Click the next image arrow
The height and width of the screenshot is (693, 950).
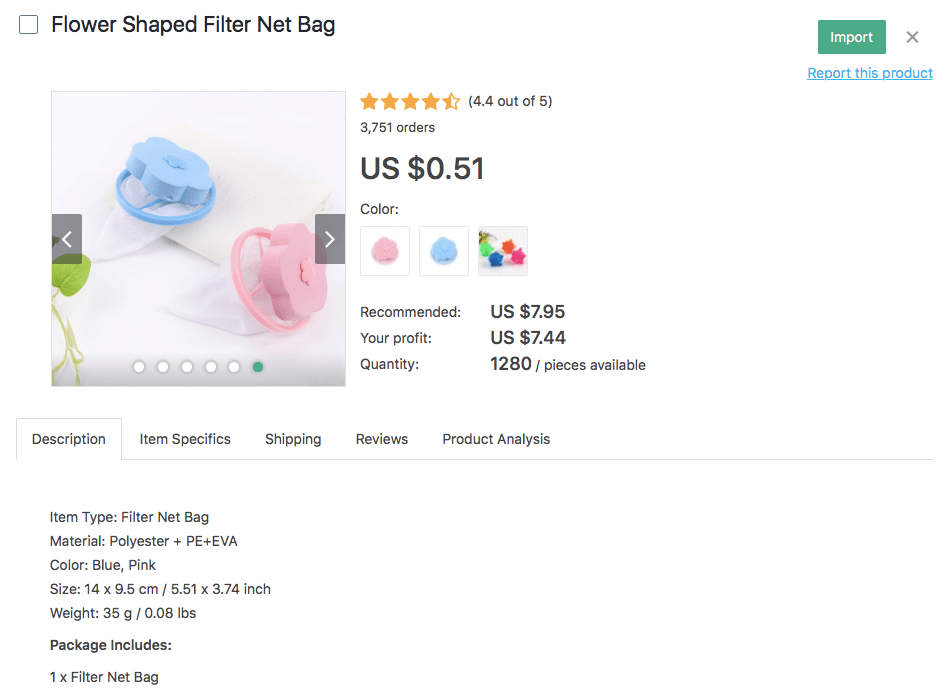[x=330, y=239]
